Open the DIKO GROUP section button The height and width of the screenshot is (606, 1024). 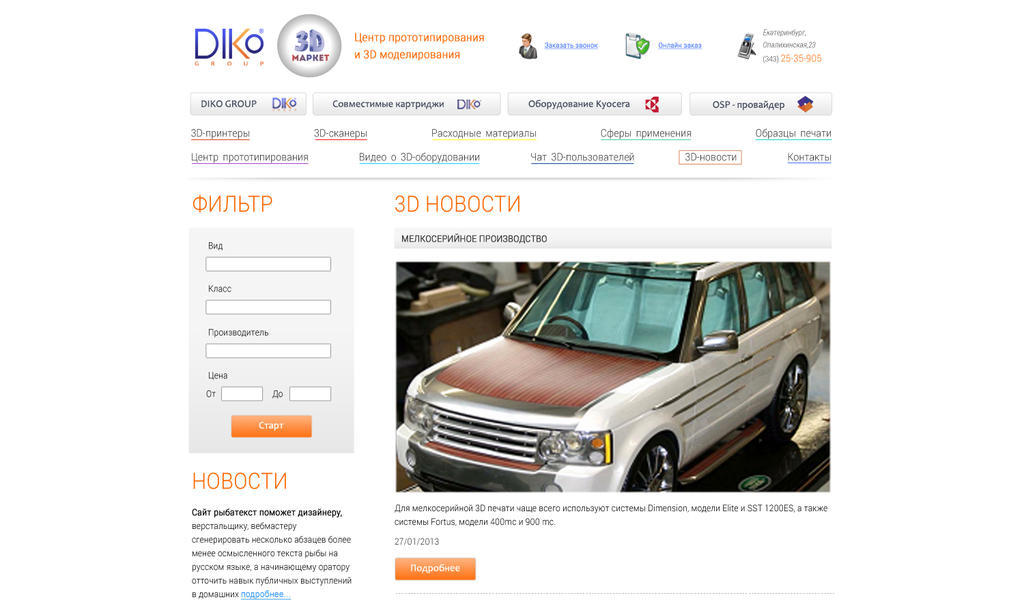pos(248,104)
